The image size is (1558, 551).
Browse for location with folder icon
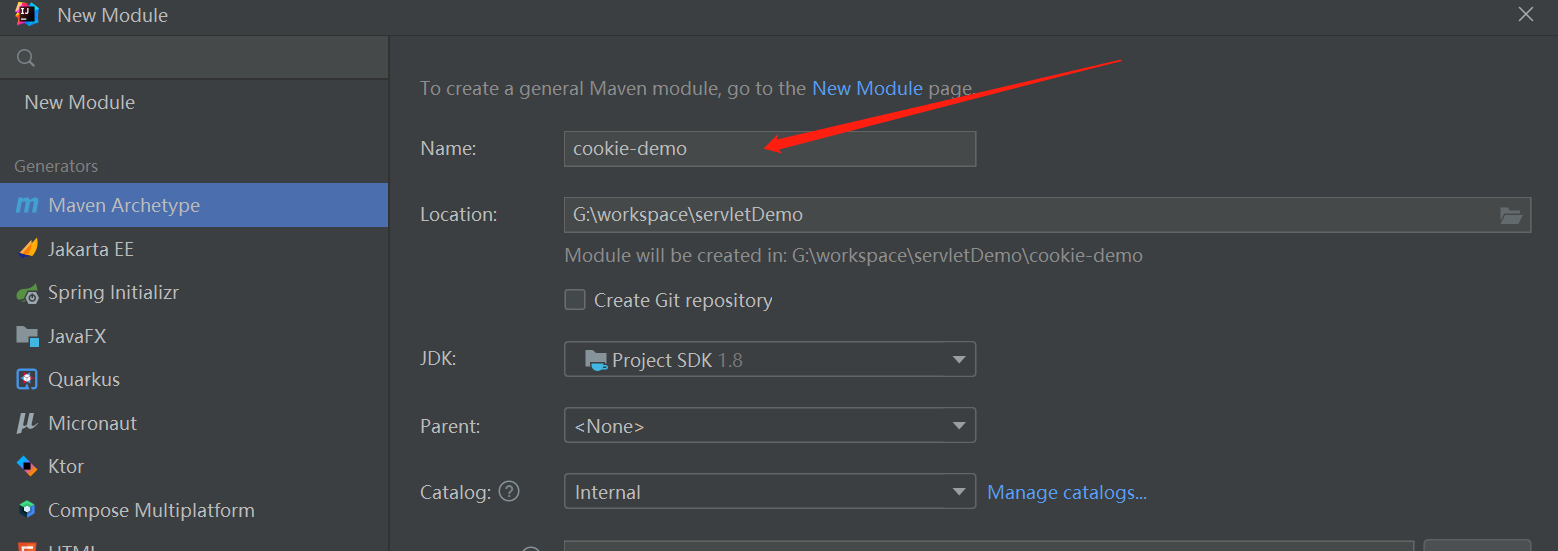click(1510, 215)
